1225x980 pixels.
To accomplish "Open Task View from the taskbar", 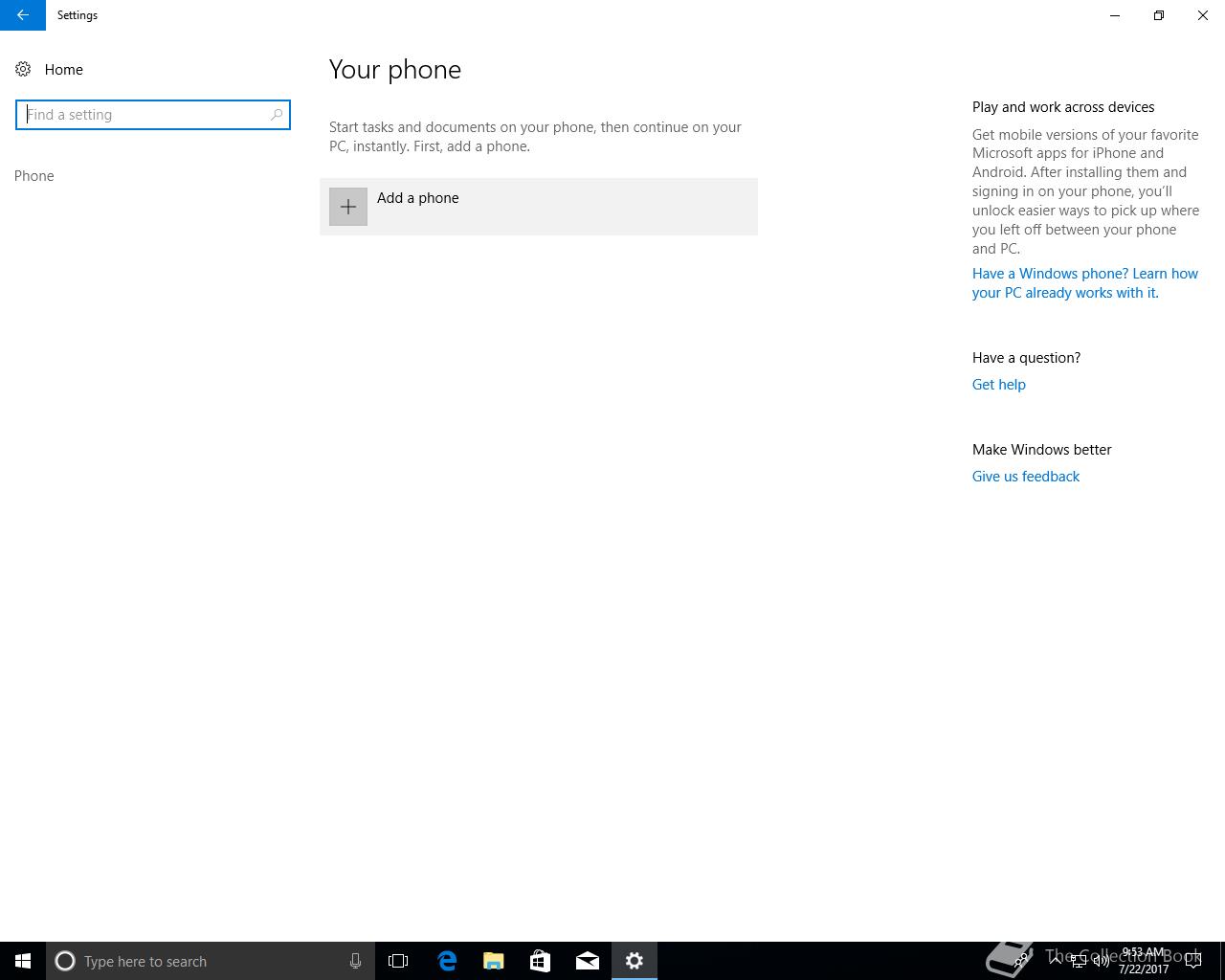I will tap(398, 961).
